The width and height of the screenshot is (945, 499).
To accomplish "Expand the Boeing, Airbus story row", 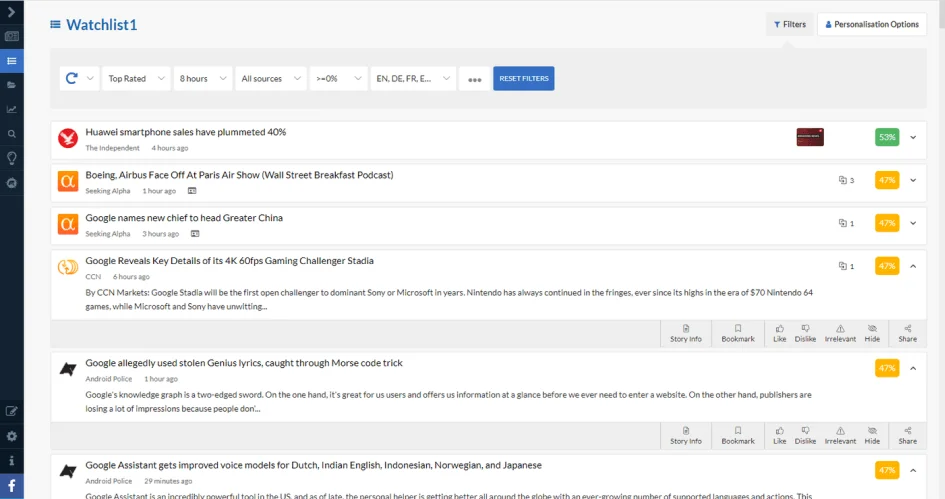I will point(913,180).
